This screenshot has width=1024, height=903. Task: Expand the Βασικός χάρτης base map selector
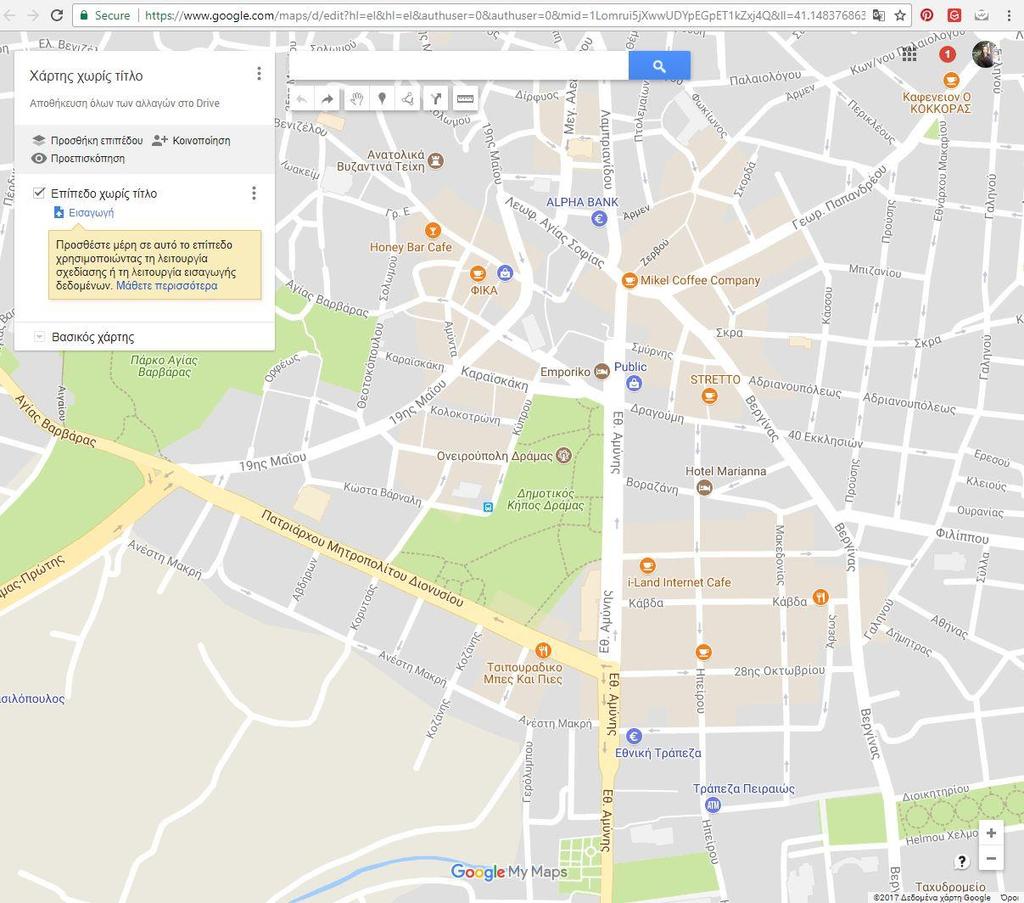tap(39, 337)
